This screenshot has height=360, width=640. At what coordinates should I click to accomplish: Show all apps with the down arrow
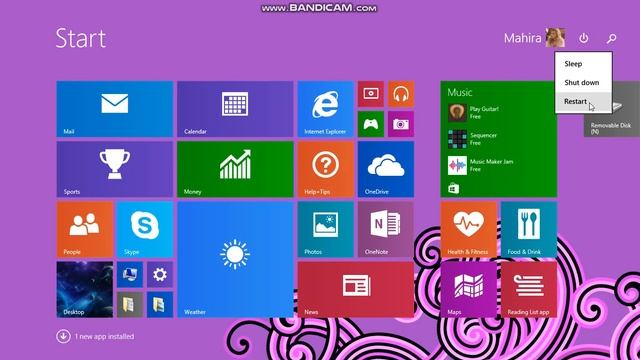(x=63, y=336)
